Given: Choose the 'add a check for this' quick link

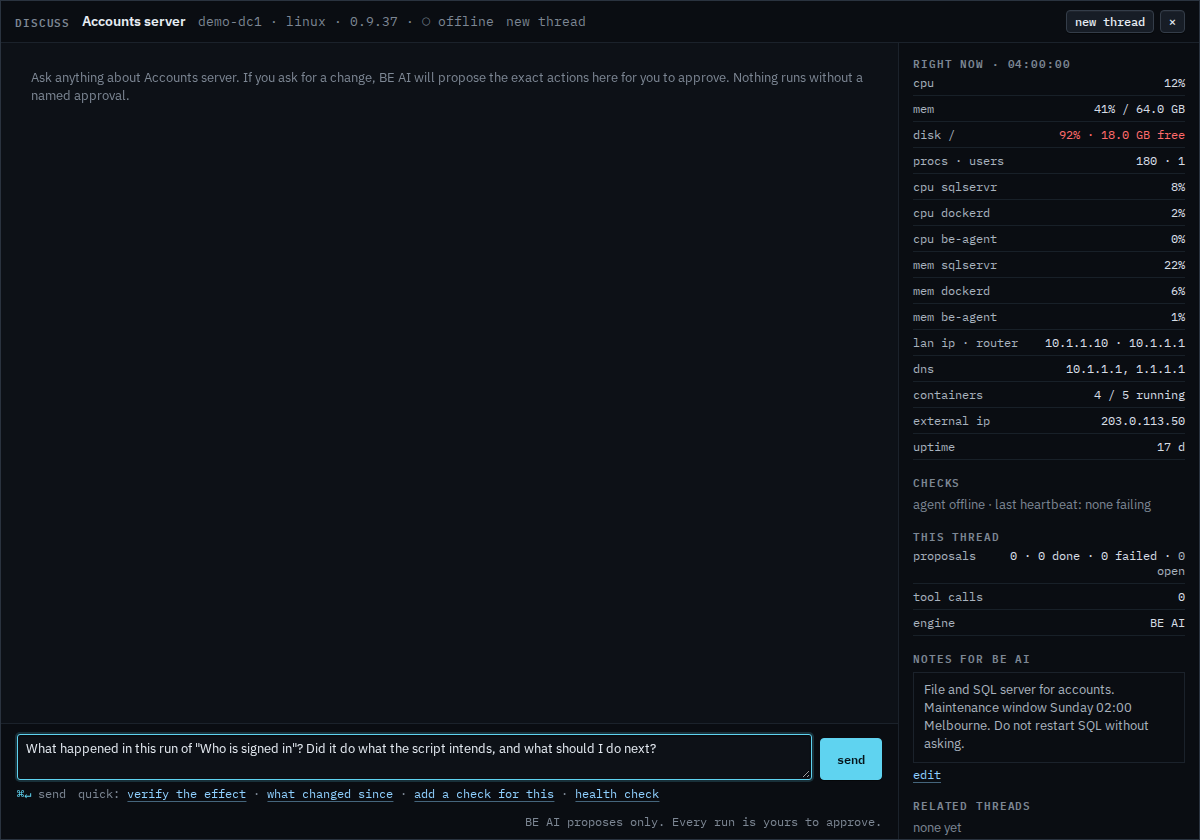Looking at the screenshot, I should [x=484, y=794].
